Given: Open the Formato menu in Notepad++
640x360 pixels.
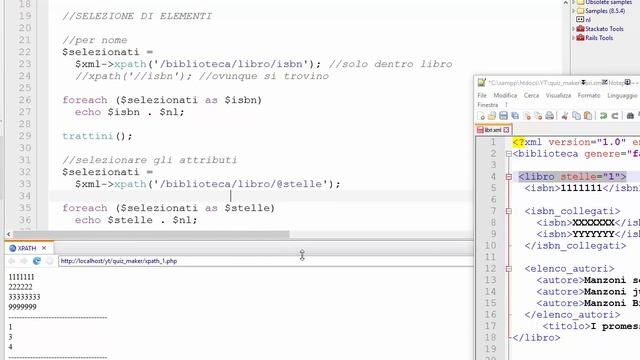Looking at the screenshot, I should (x=589, y=95).
